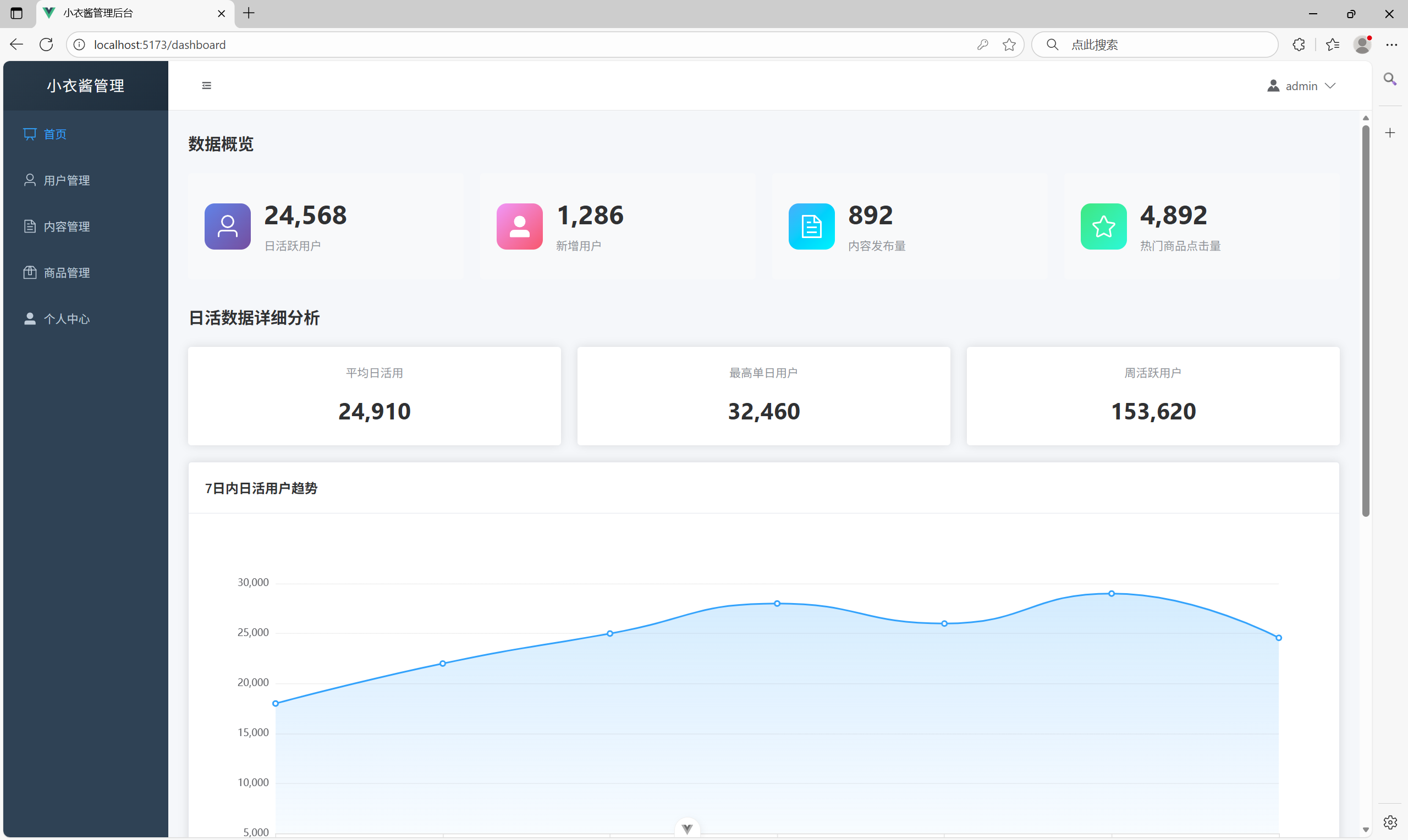Toggle sidebar collapse hamburger icon

(x=207, y=85)
